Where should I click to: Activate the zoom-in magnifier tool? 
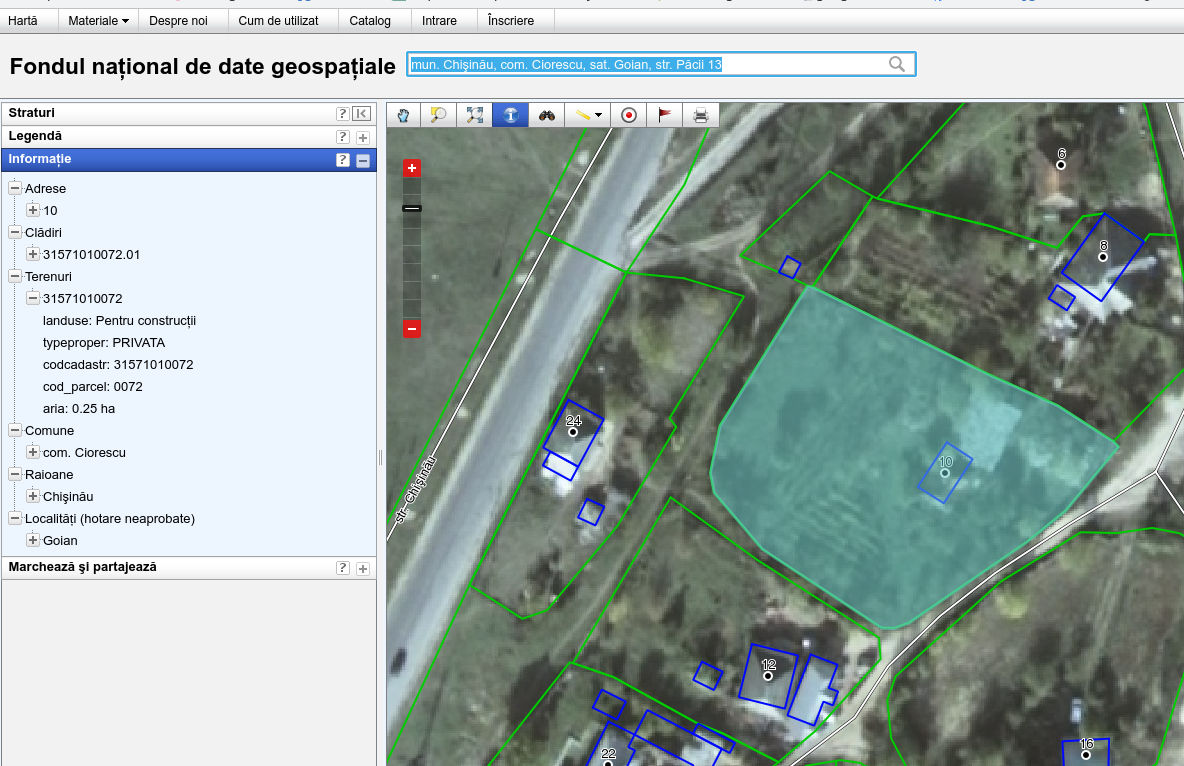pyautogui.click(x=438, y=115)
